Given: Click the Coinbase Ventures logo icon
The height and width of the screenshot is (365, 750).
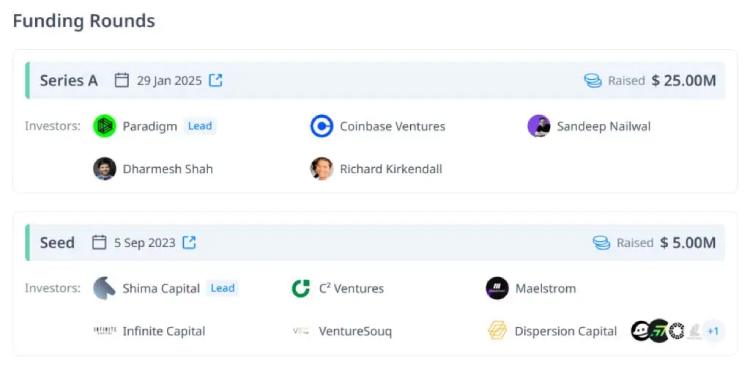Looking at the screenshot, I should [x=321, y=126].
